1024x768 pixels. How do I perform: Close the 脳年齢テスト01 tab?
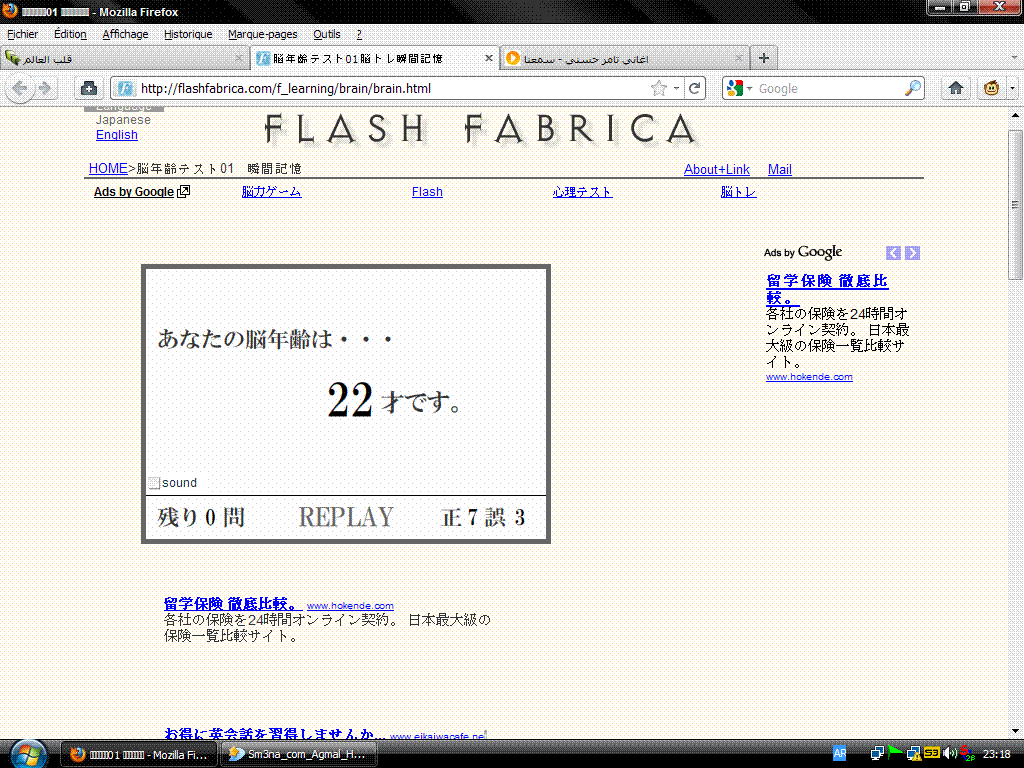click(x=488, y=58)
